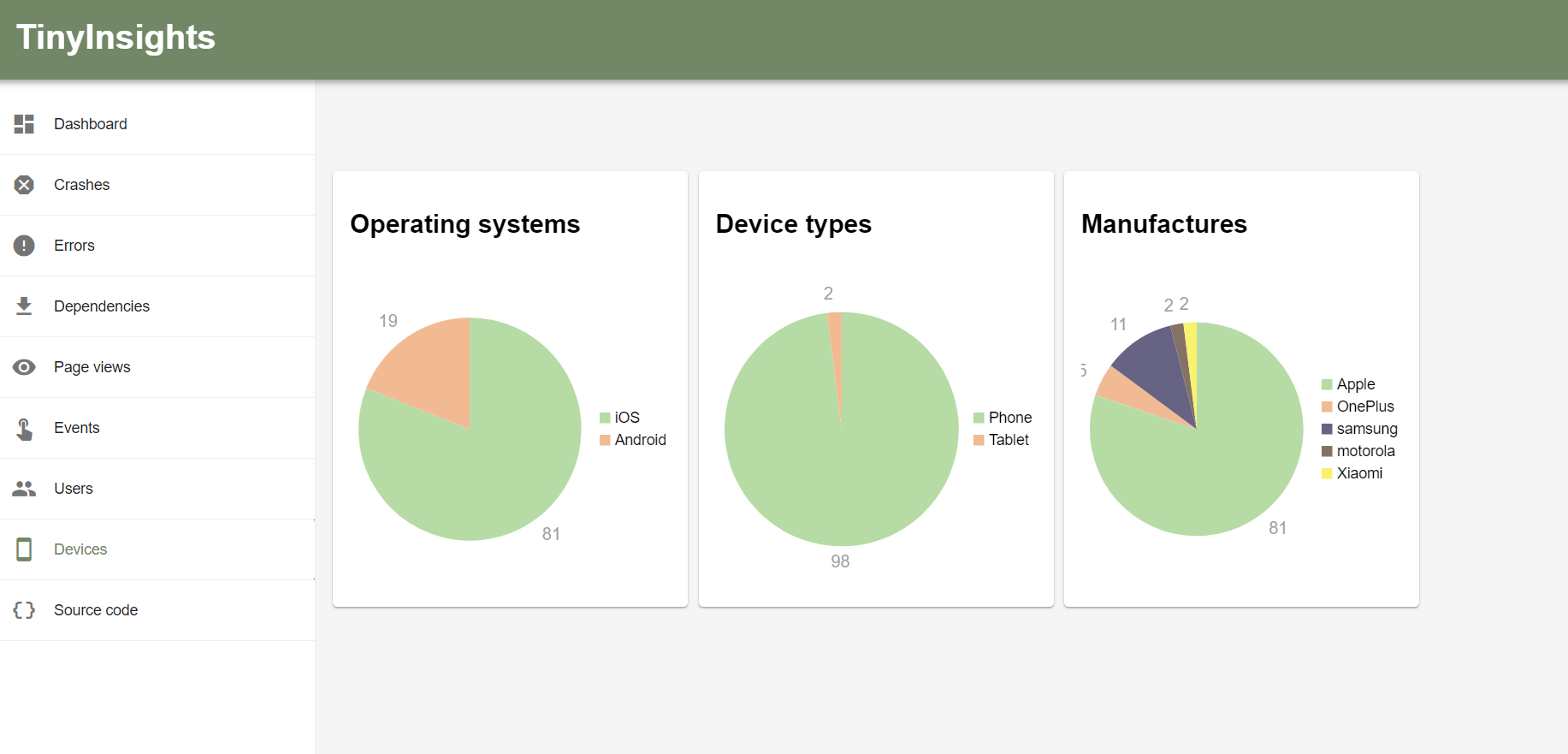Click the Errors exclamation icon
The image size is (1568, 754).
(24, 246)
